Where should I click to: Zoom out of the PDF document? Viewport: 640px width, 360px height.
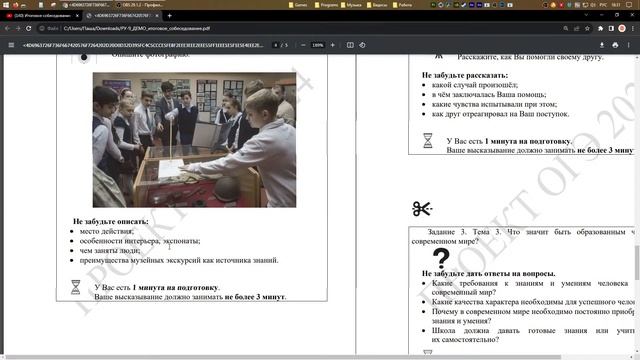tap(303, 45)
